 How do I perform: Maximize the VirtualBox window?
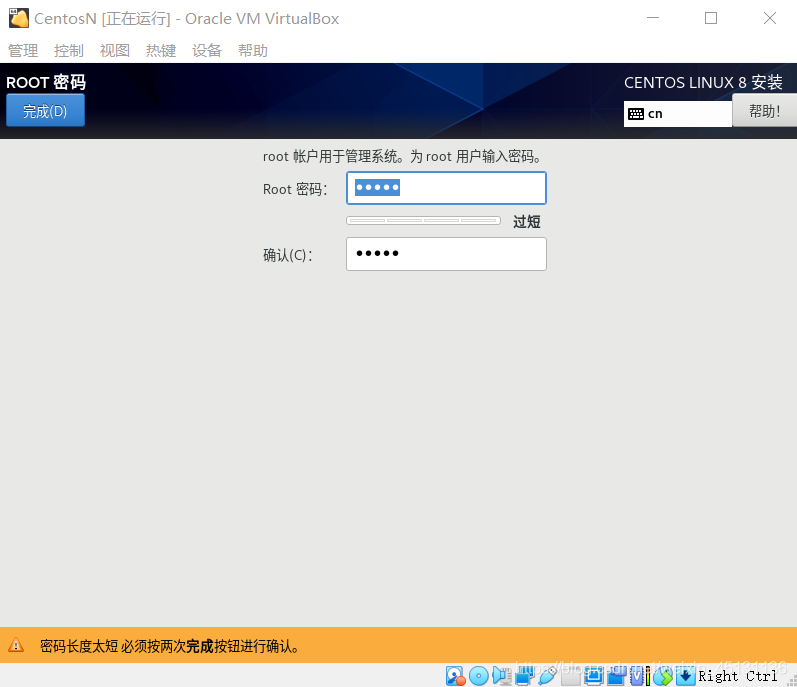[711, 18]
